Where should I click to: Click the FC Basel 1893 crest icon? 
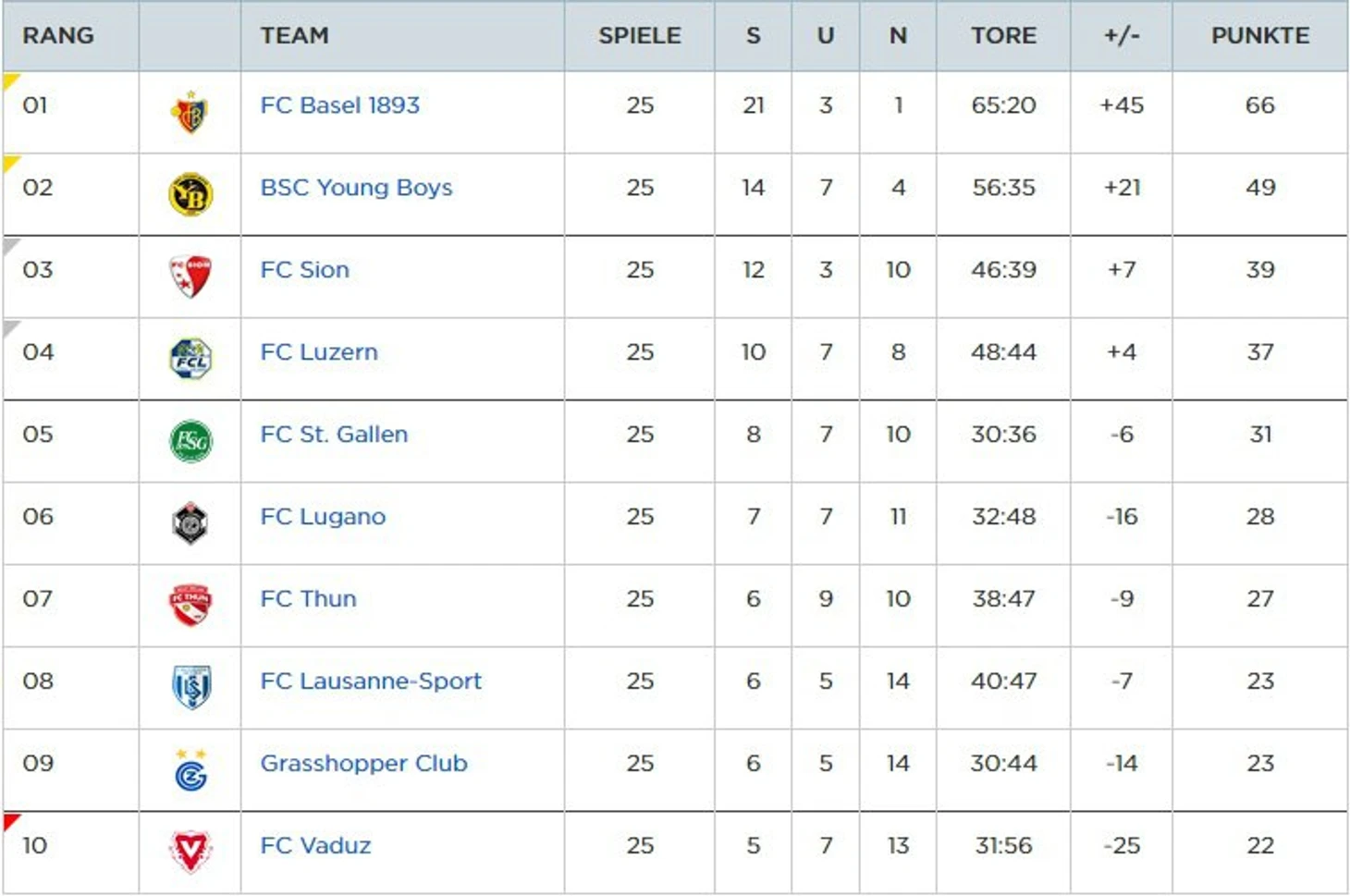190,113
